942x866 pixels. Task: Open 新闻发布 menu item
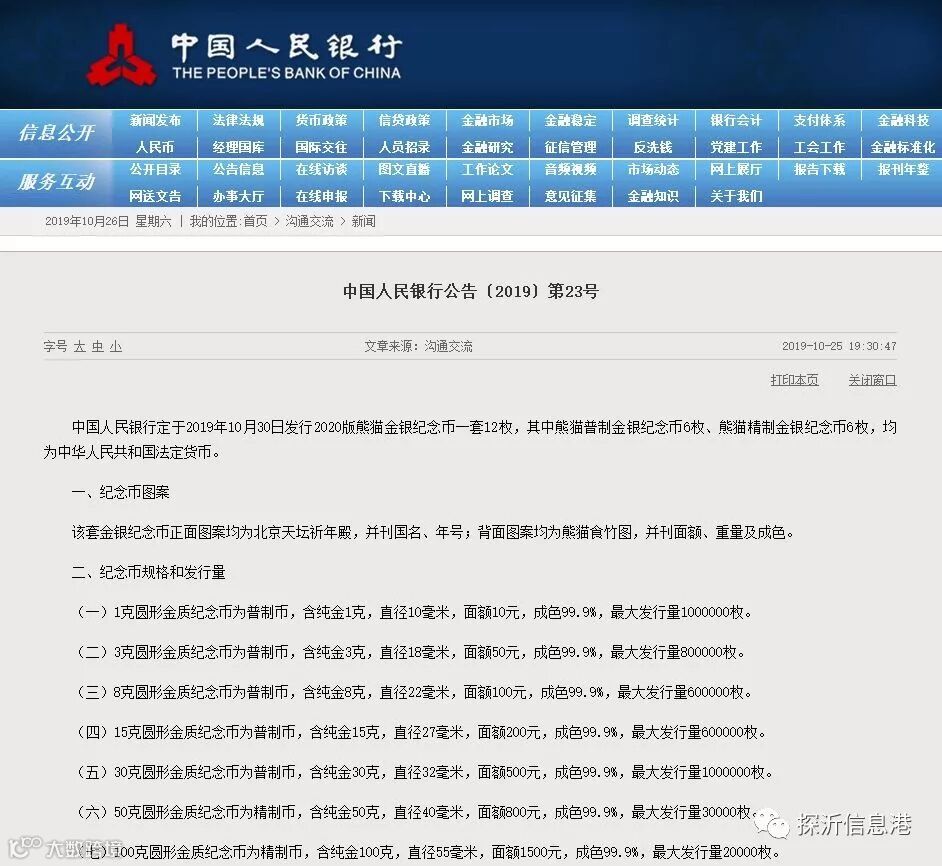pos(155,120)
